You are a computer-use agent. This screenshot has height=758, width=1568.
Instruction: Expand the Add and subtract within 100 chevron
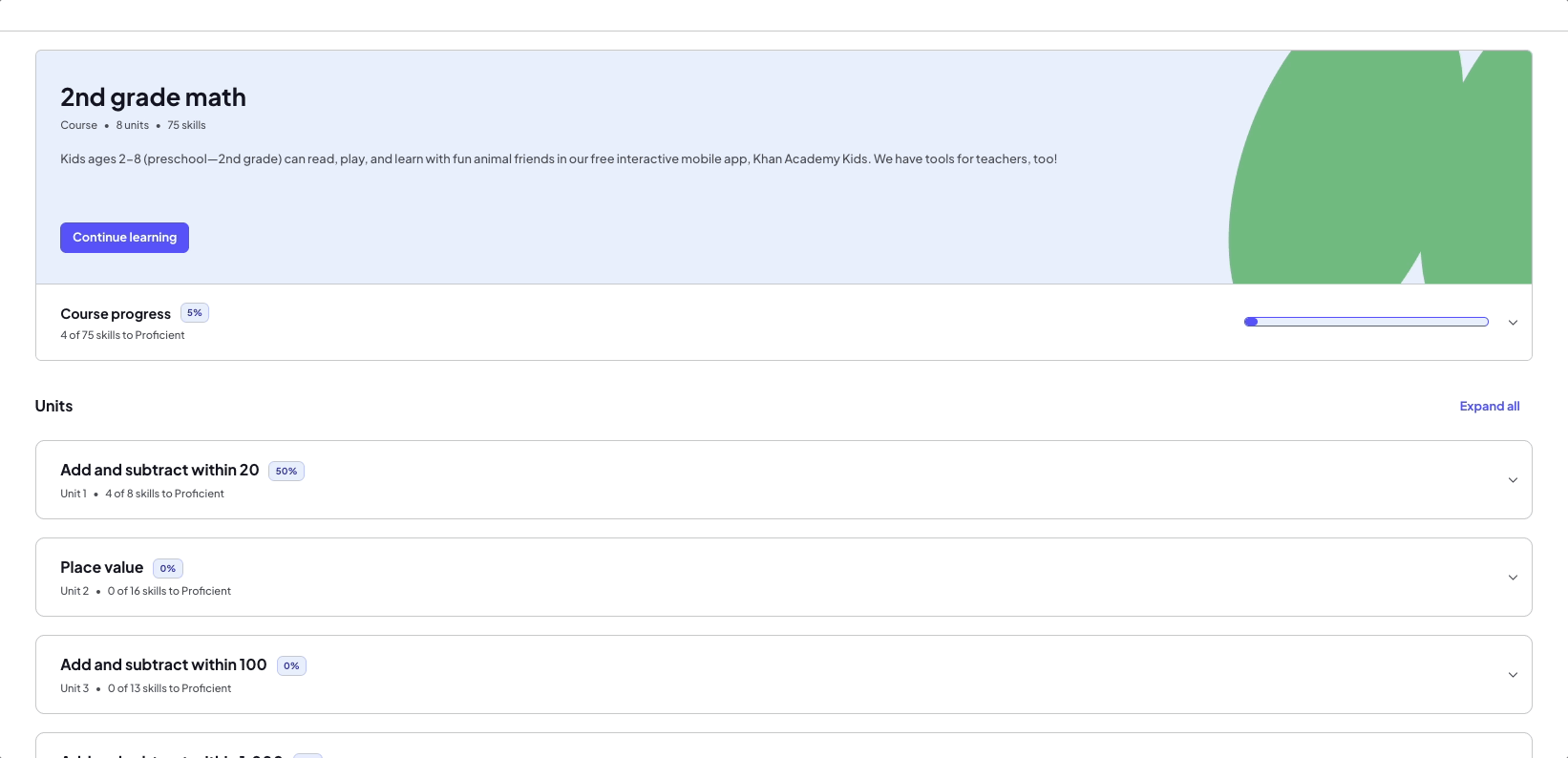click(x=1513, y=675)
